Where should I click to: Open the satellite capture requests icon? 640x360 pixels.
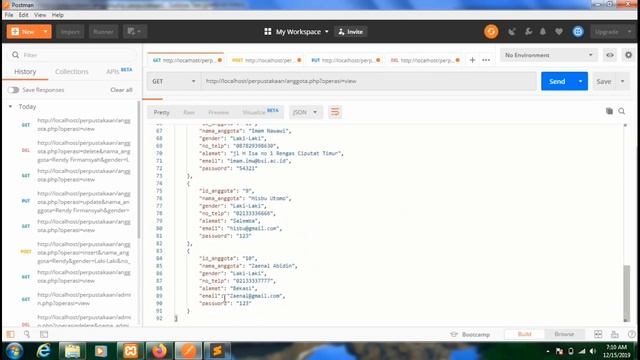511,31
